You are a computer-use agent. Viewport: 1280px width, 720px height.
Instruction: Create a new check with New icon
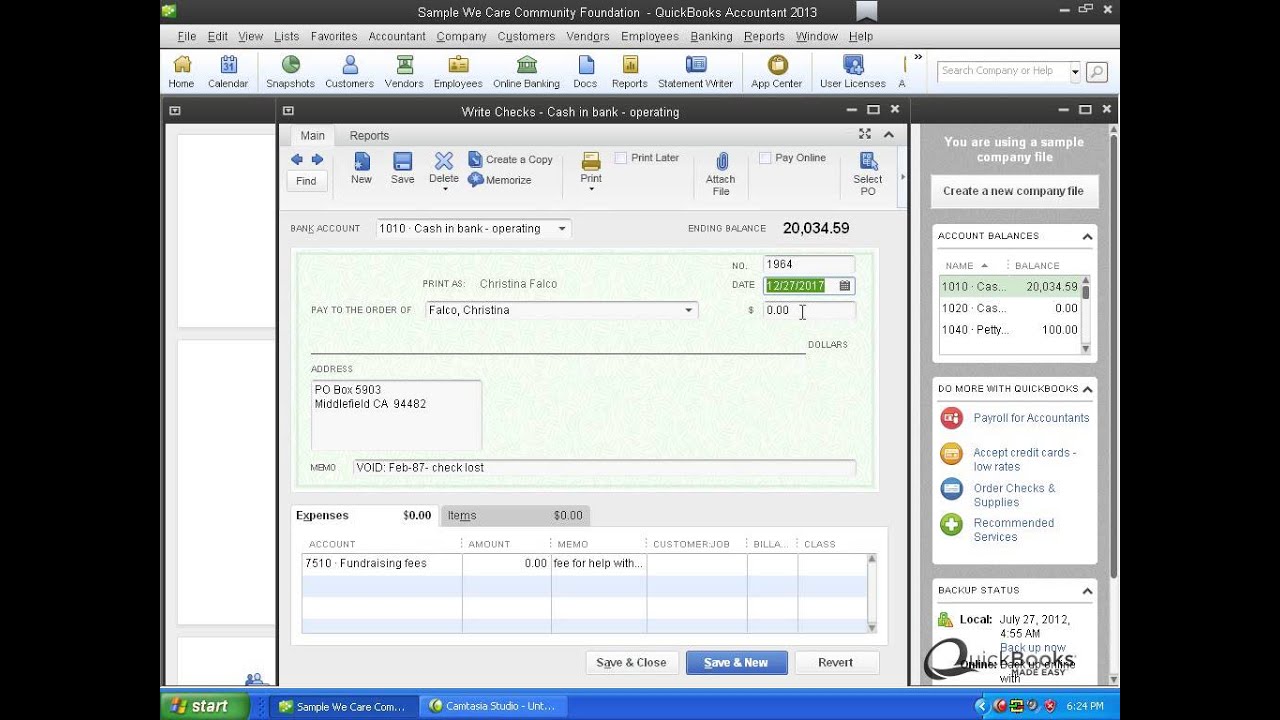coord(361,168)
